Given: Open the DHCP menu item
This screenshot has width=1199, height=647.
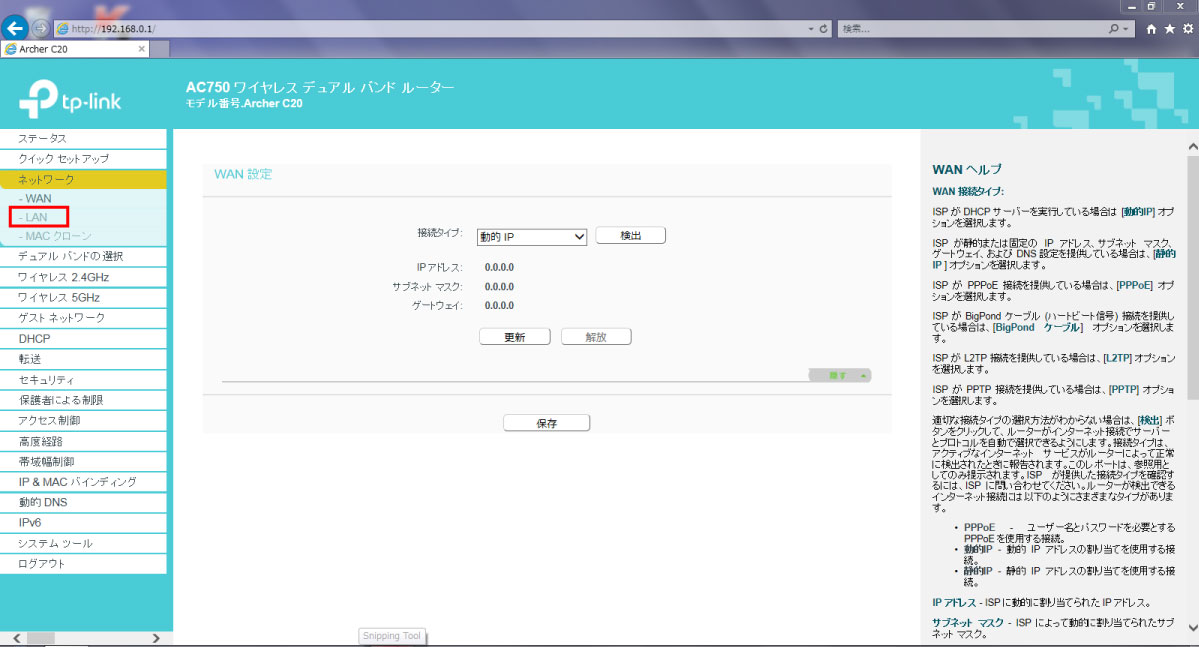Looking at the screenshot, I should pyautogui.click(x=34, y=339).
